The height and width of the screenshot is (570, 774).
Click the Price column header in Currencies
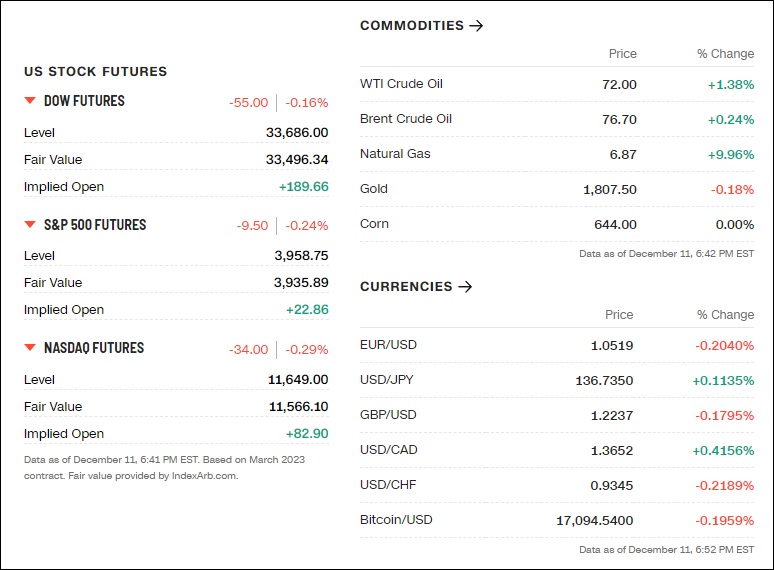619,315
